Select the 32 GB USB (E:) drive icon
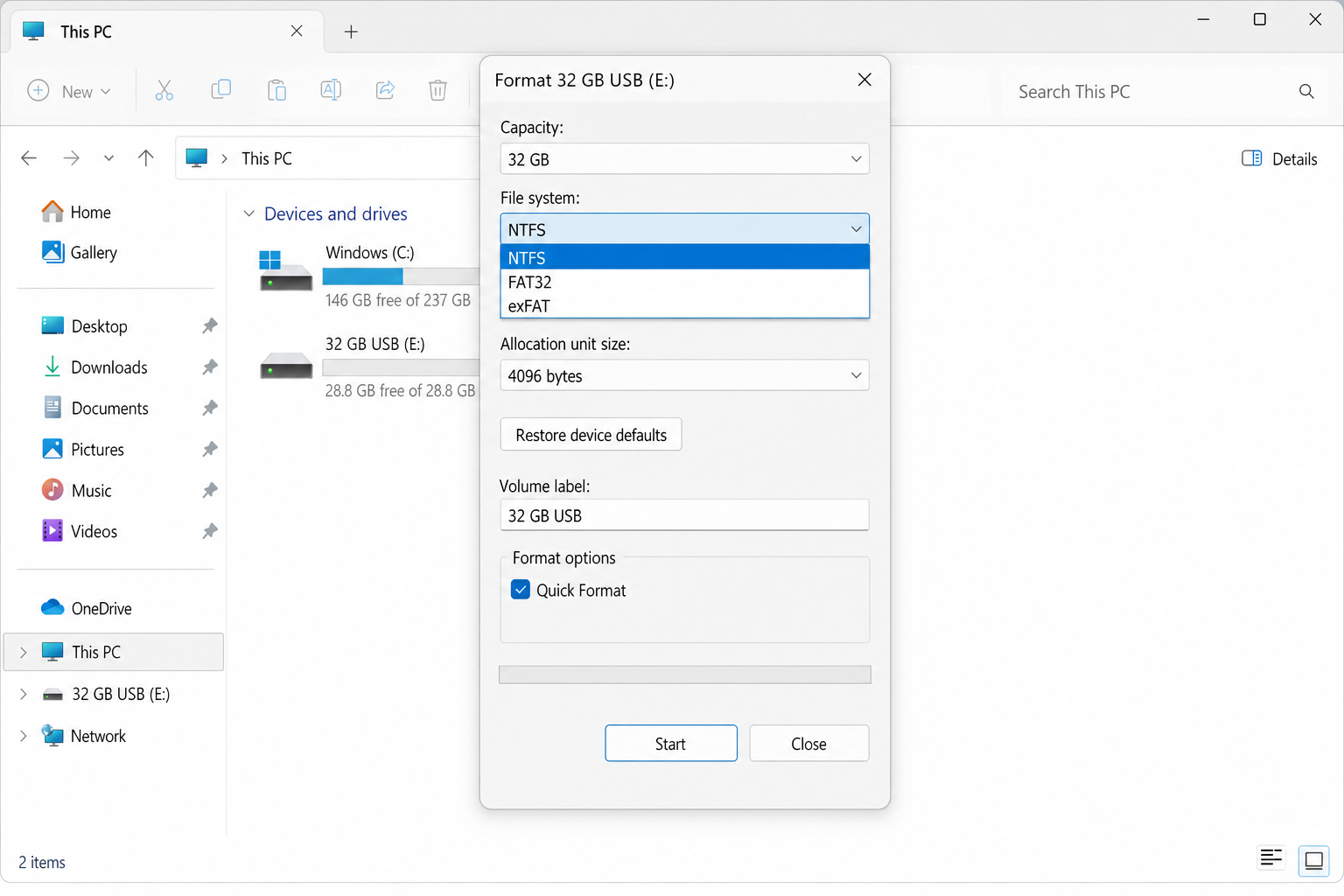The image size is (1344, 896). pyautogui.click(x=285, y=366)
